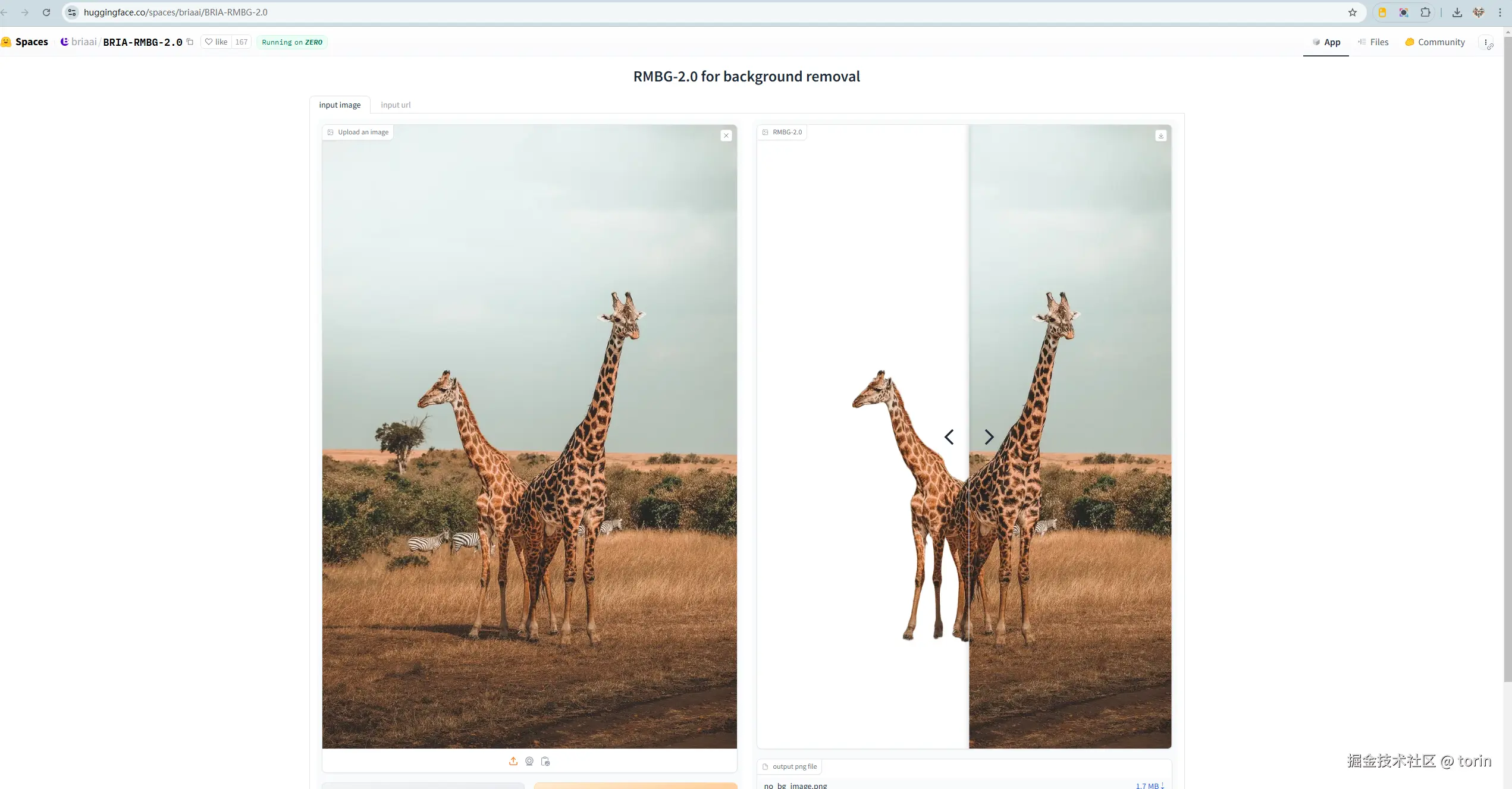Download no_bg_image.png via 1.7 MB link
This screenshot has height=789, width=1512.
1149,785
